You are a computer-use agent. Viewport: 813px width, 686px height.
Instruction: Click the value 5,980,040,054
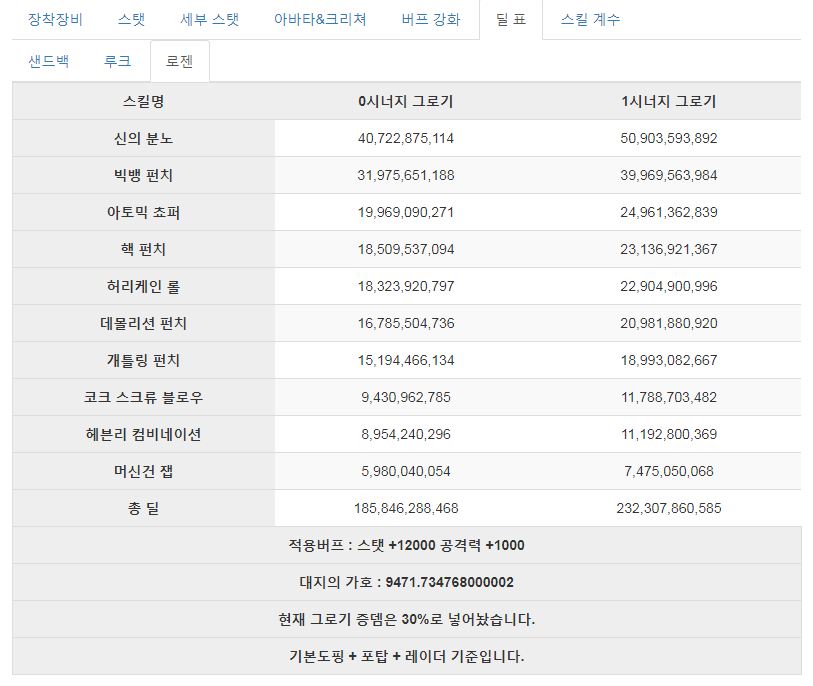point(406,471)
